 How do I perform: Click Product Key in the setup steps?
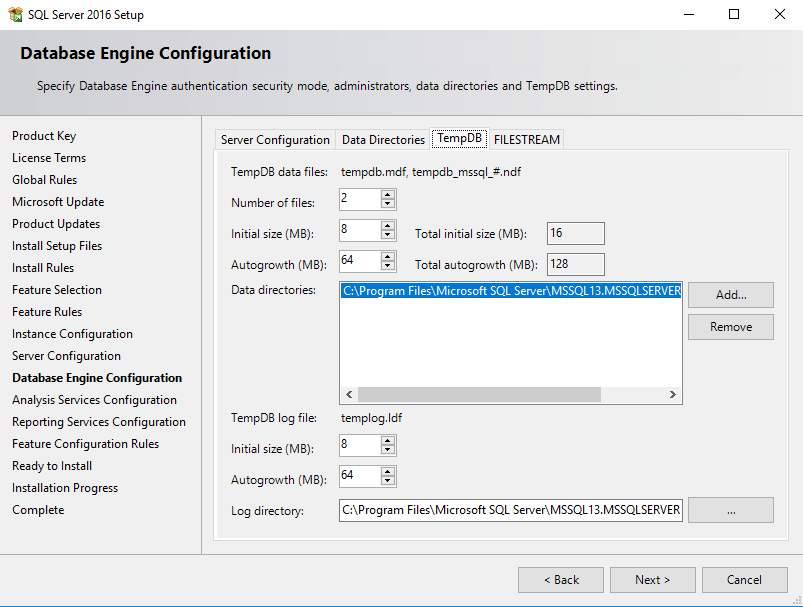pos(44,136)
